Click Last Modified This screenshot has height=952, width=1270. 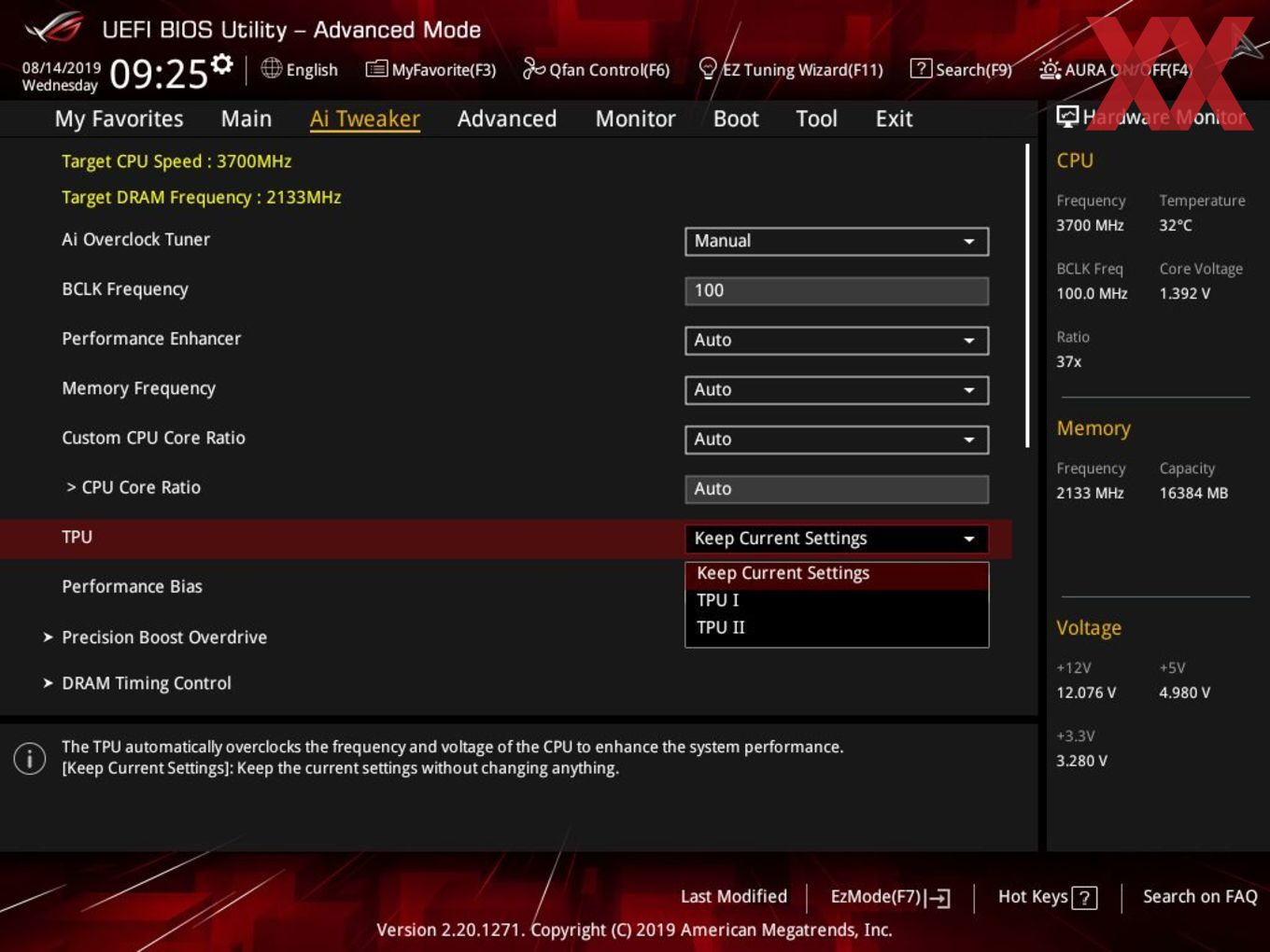click(734, 897)
